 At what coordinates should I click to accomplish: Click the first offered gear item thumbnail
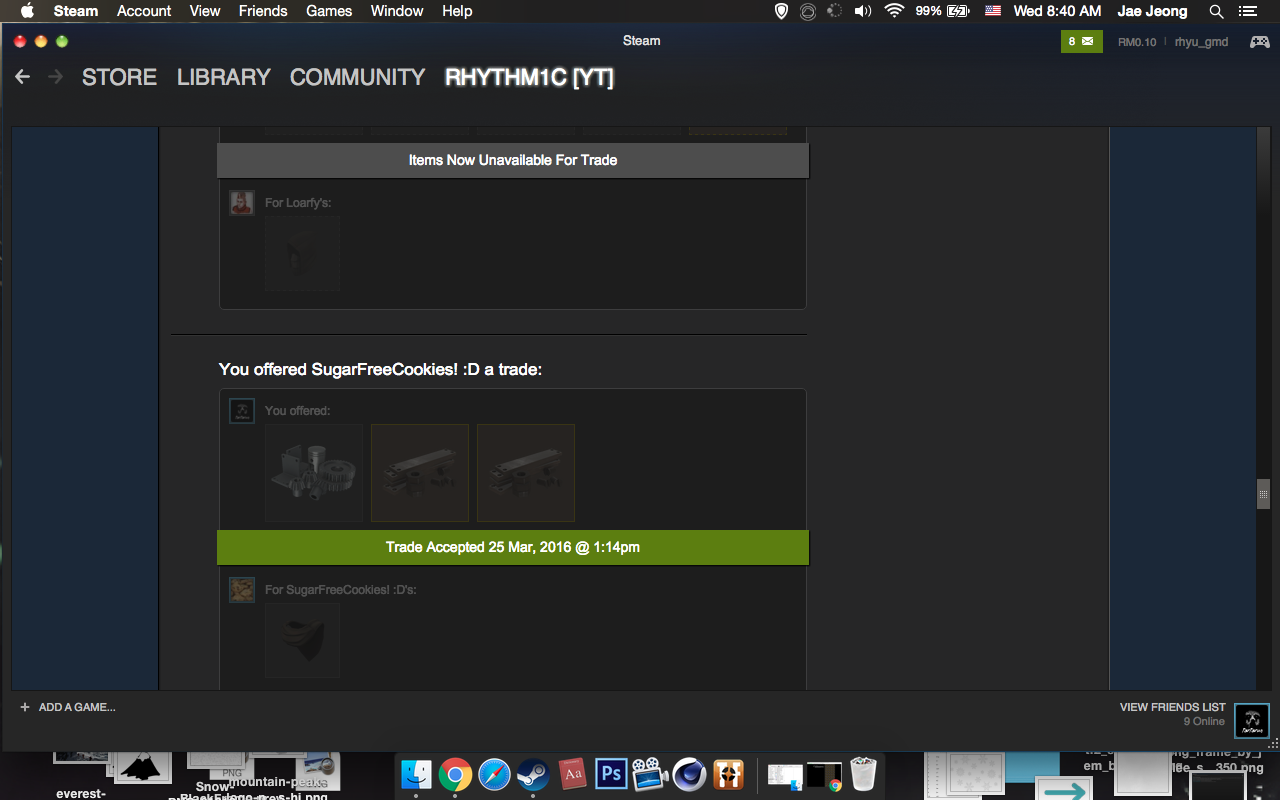314,473
